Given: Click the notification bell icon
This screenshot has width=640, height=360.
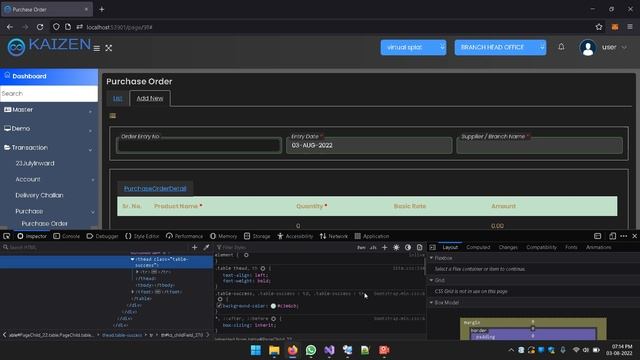Looking at the screenshot, I should (561, 47).
